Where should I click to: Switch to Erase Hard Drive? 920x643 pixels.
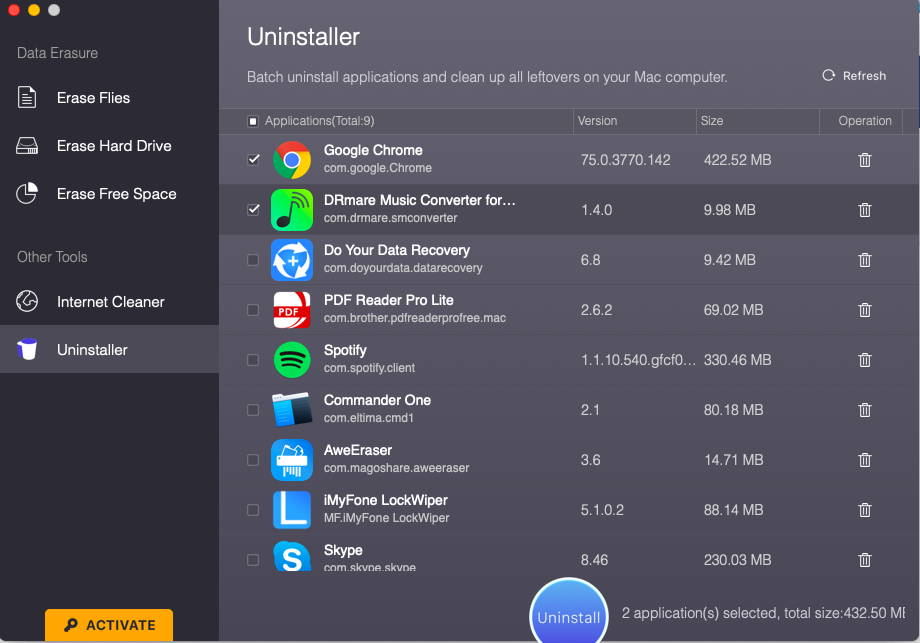(x=109, y=145)
